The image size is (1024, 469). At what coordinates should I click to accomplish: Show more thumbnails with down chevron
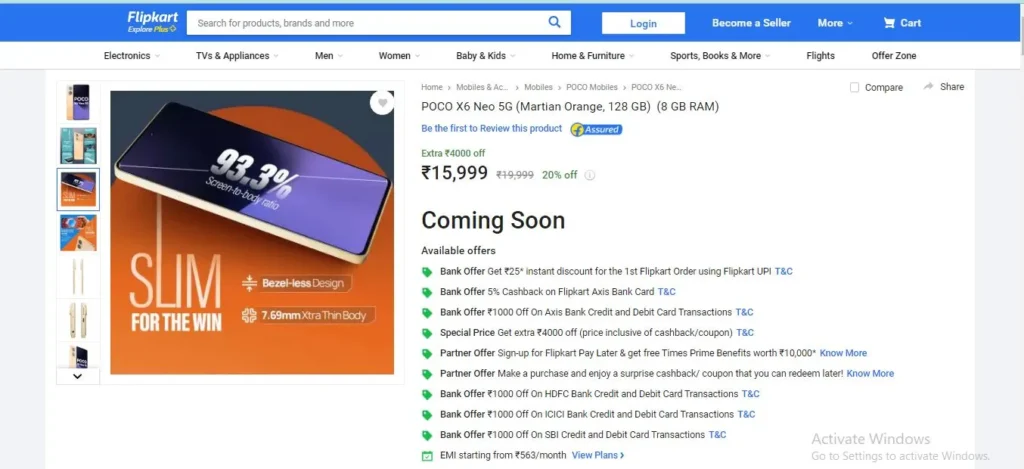(78, 376)
